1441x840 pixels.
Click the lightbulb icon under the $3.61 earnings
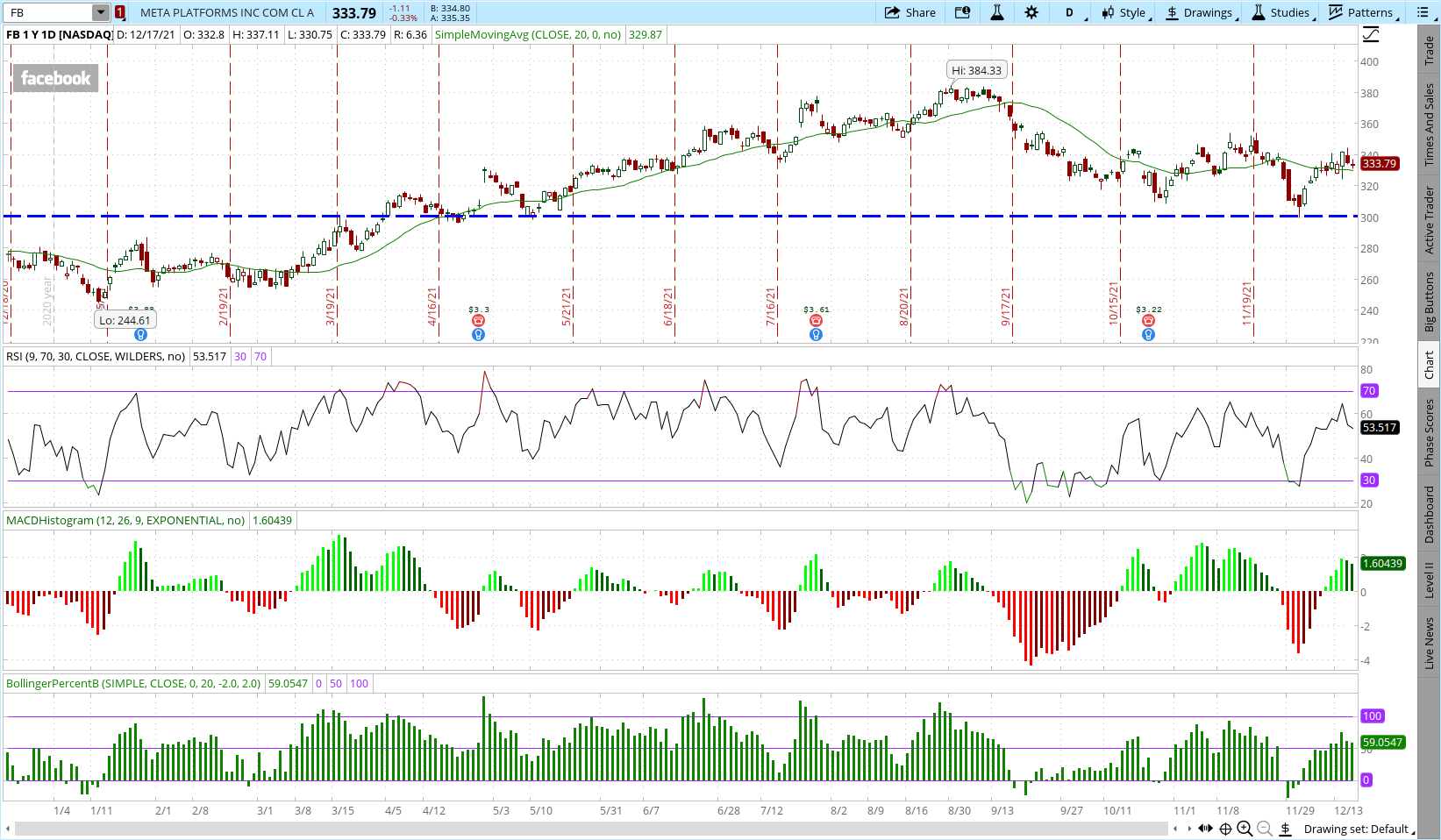pos(816,334)
